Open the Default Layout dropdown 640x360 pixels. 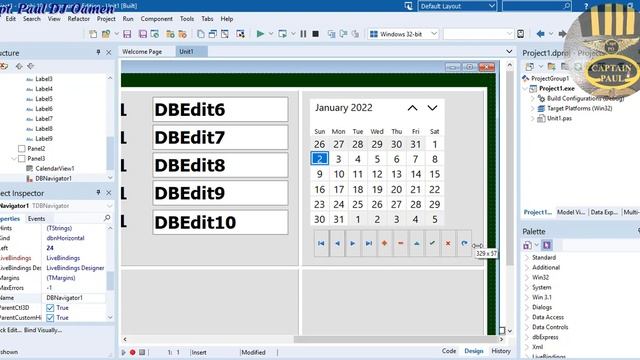491,6
